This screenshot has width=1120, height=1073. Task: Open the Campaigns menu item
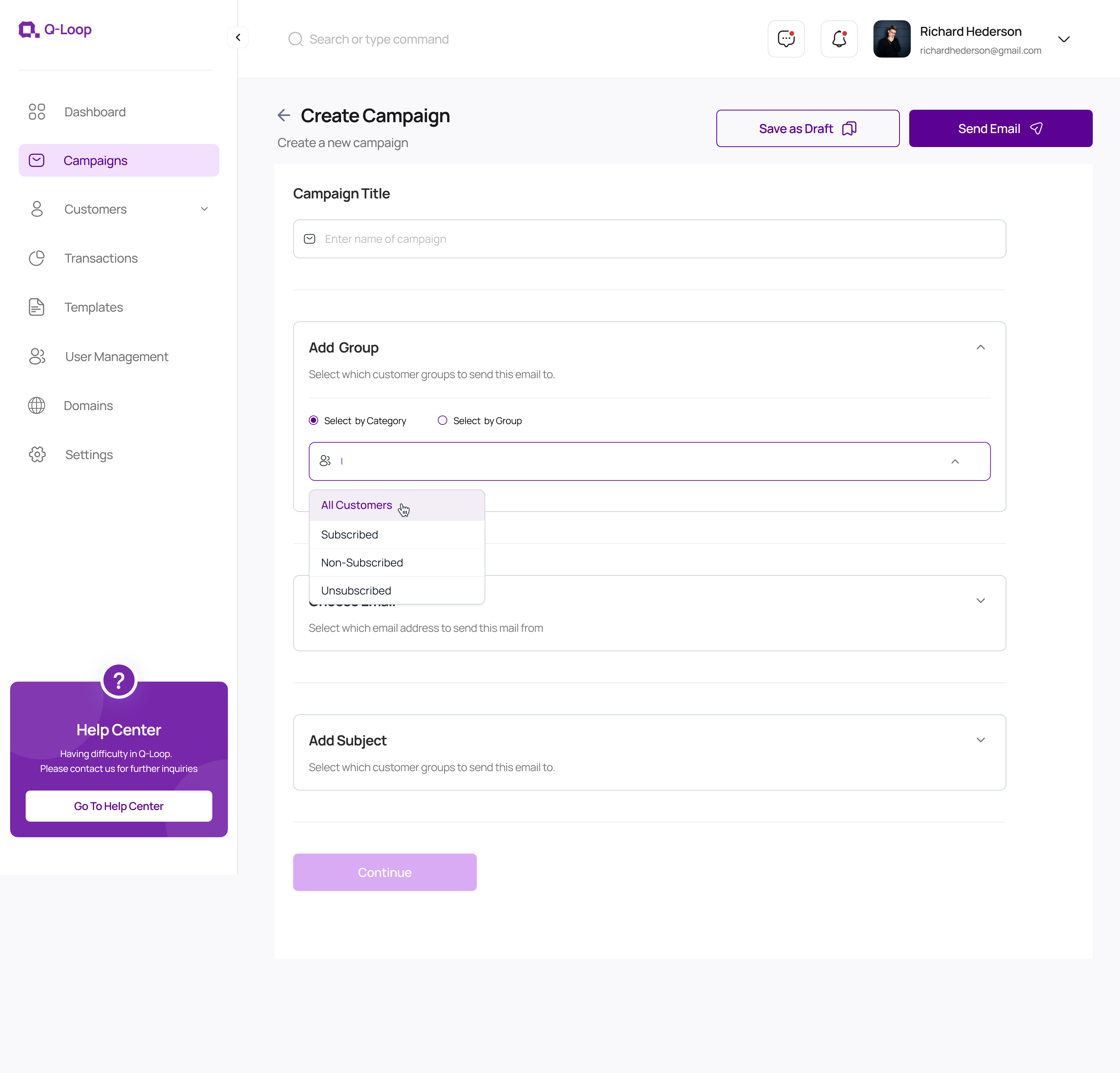coord(119,160)
